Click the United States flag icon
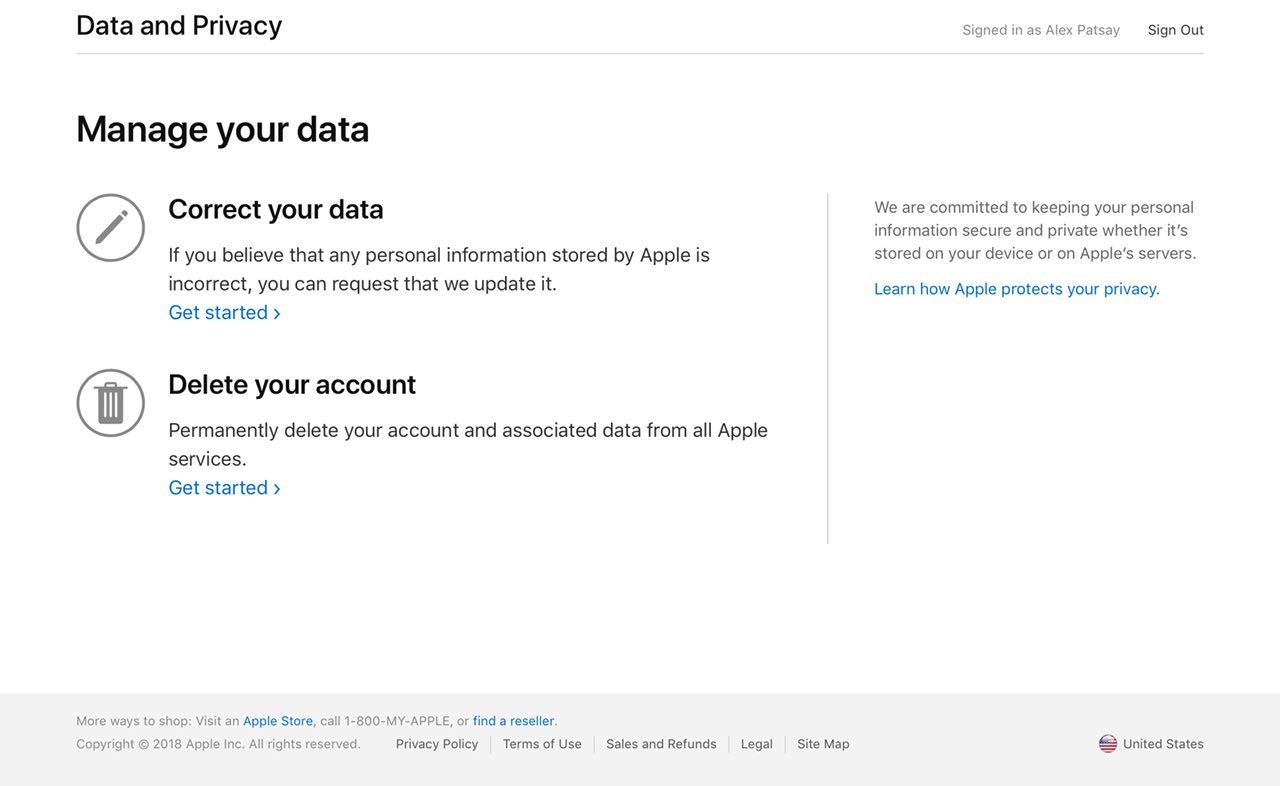 [x=1108, y=744]
